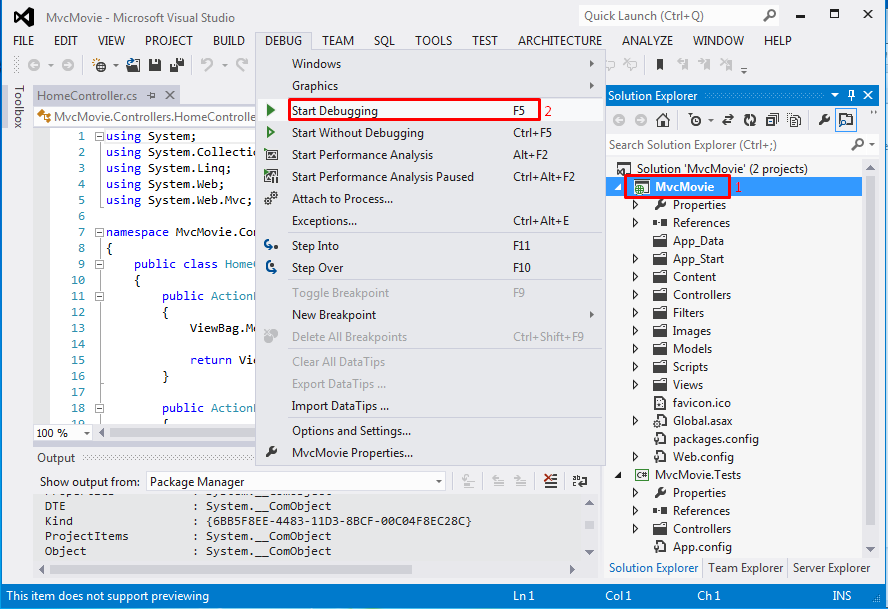Expand the Models folder
This screenshot has height=609, width=888.
(635, 348)
